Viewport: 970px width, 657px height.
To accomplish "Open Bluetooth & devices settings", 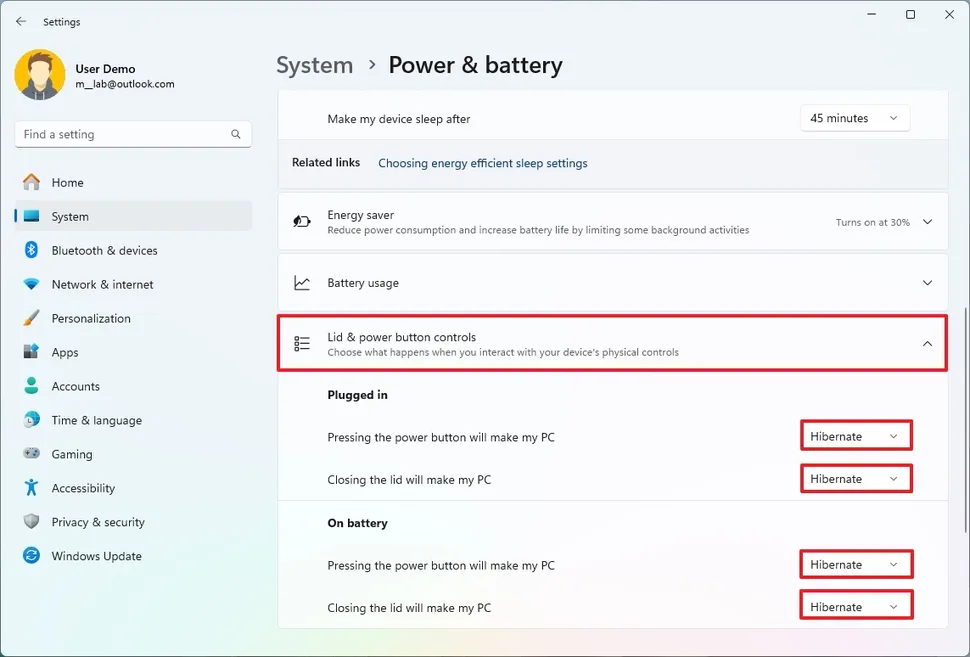I will coord(104,250).
